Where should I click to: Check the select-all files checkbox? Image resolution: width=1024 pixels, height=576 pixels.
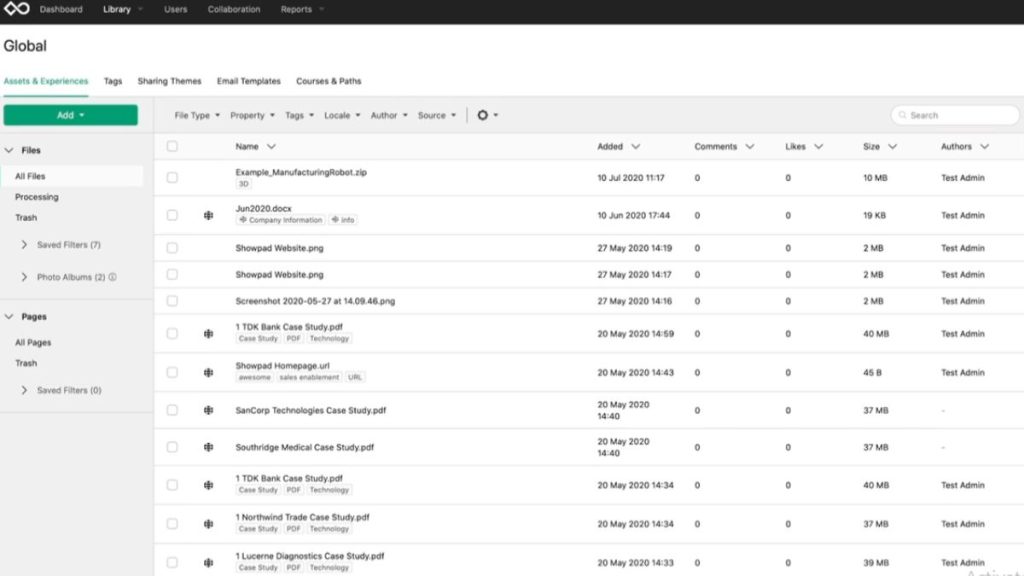(x=172, y=145)
